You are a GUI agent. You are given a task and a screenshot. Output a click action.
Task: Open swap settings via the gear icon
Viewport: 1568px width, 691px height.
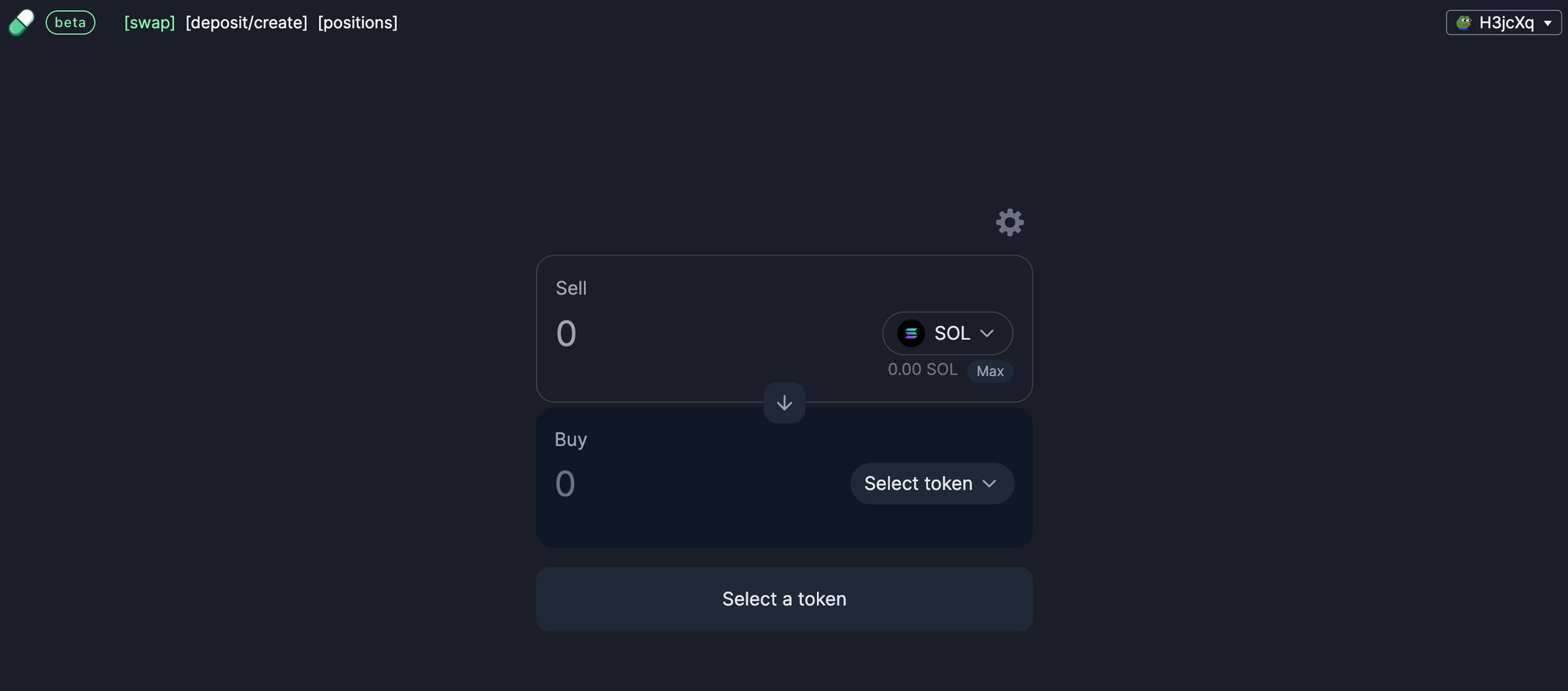click(1010, 222)
